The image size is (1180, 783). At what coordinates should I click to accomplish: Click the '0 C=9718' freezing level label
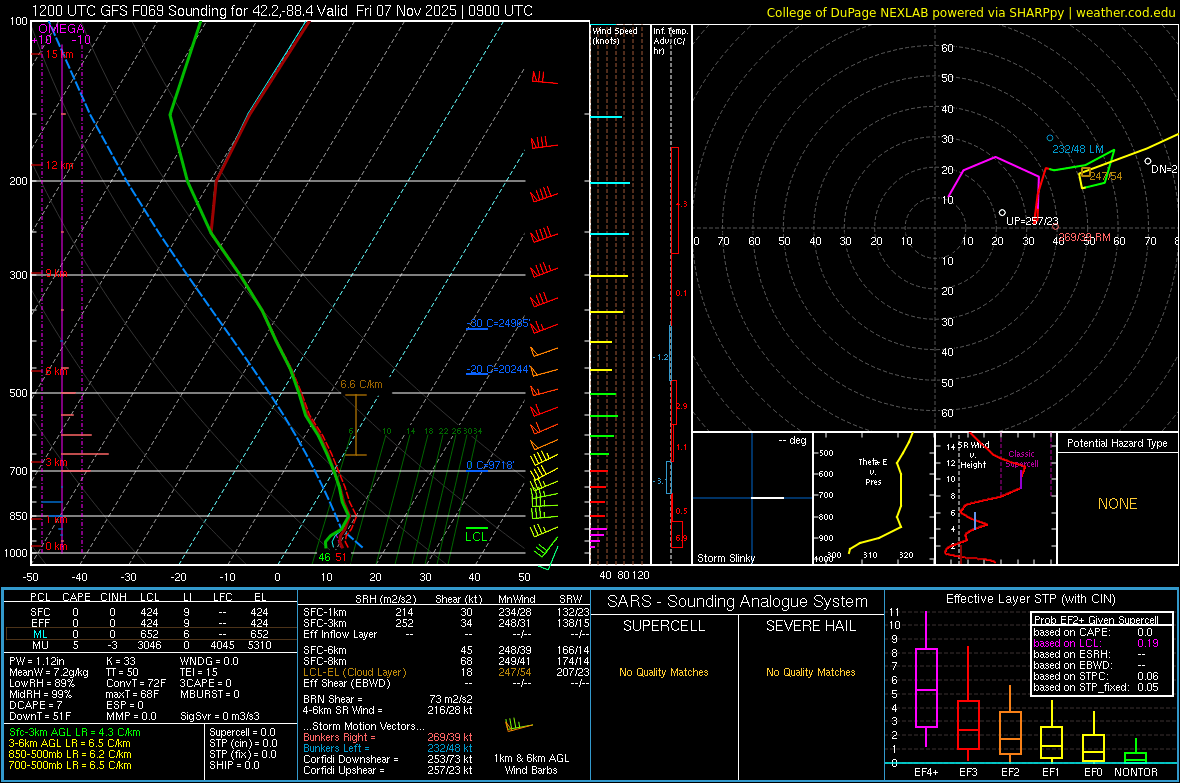click(x=490, y=465)
